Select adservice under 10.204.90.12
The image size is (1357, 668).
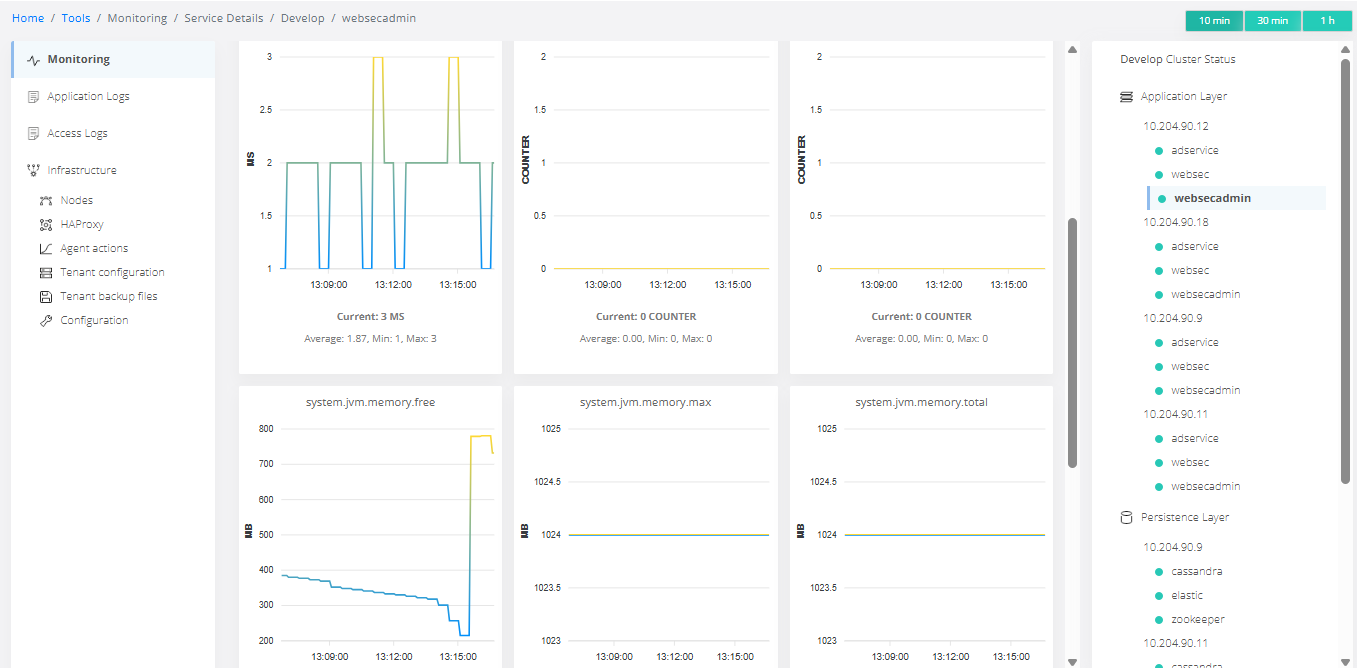1194,151
